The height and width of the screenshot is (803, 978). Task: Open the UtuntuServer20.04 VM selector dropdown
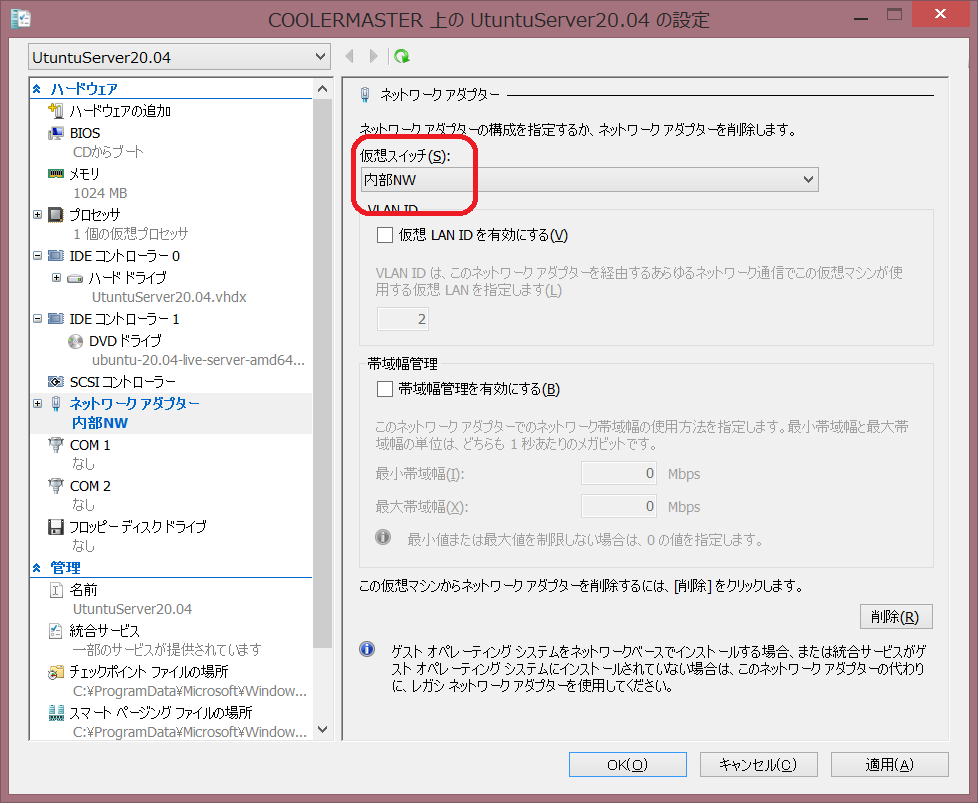(x=179, y=57)
